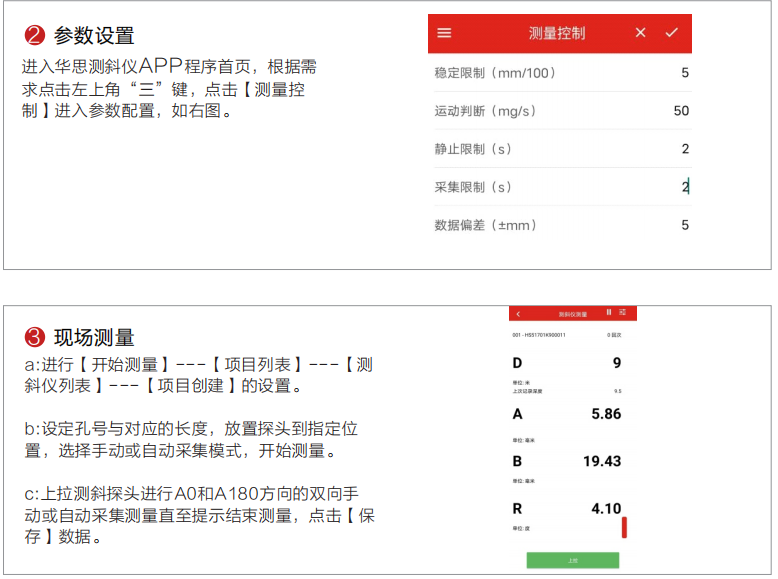Edit the 数据偏差 (±mm) value
The image size is (778, 579).
(x=684, y=225)
